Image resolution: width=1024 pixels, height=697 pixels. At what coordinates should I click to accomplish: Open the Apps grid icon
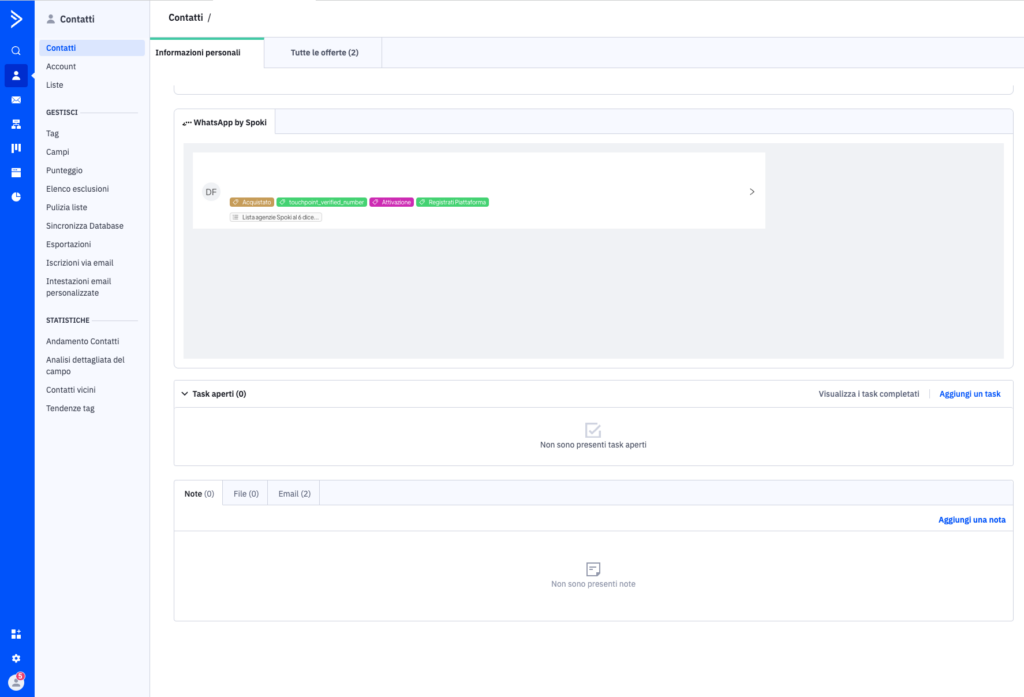tap(16, 634)
